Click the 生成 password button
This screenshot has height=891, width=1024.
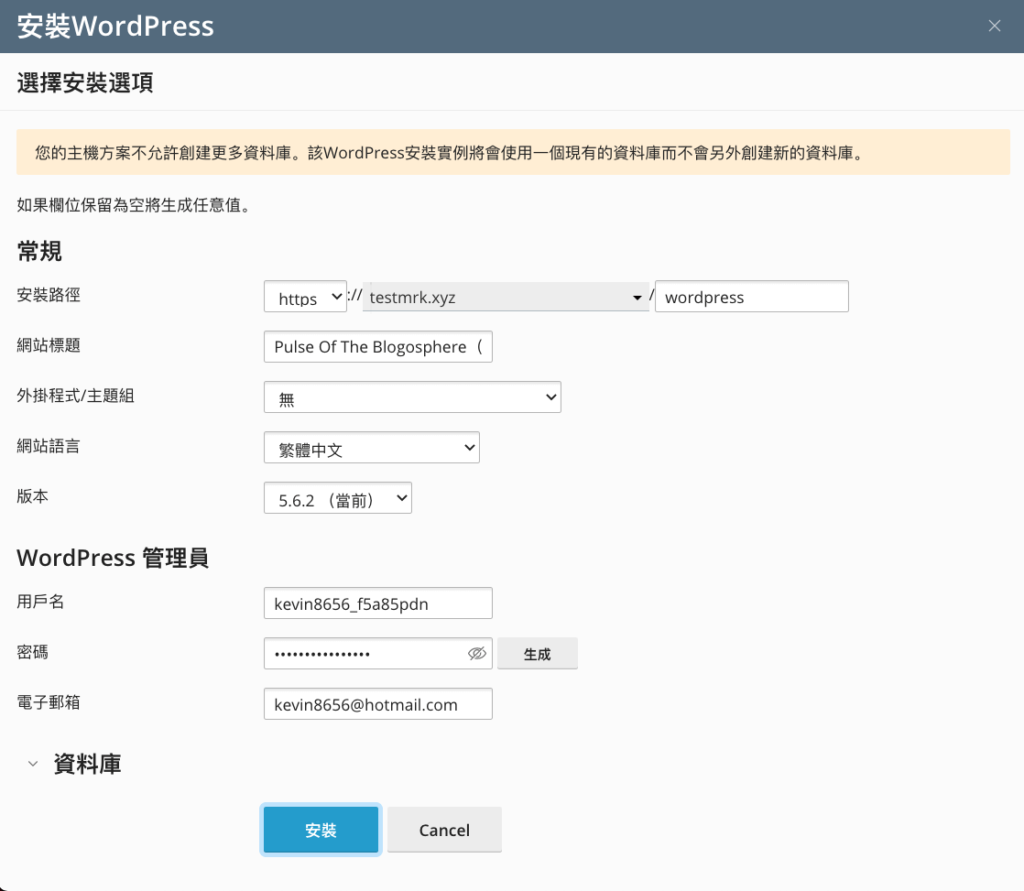click(x=537, y=654)
